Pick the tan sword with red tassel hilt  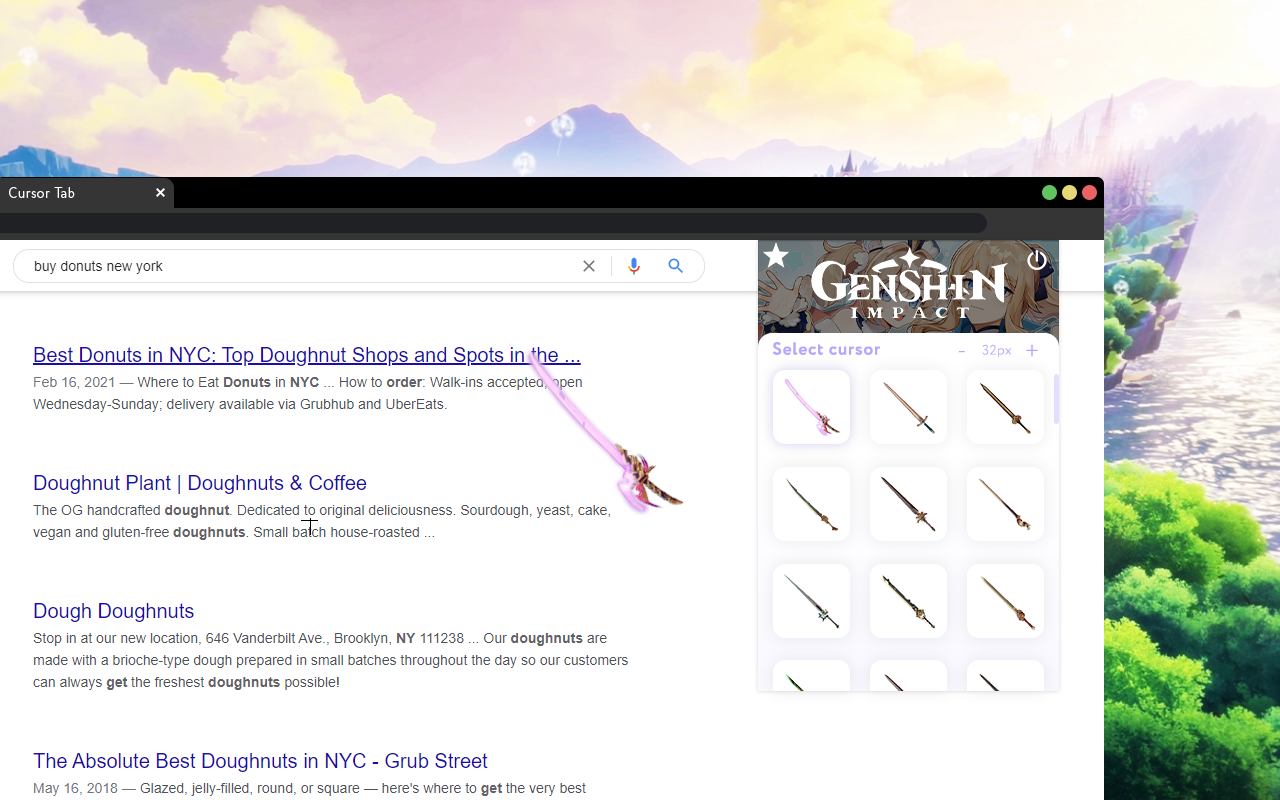click(1005, 601)
